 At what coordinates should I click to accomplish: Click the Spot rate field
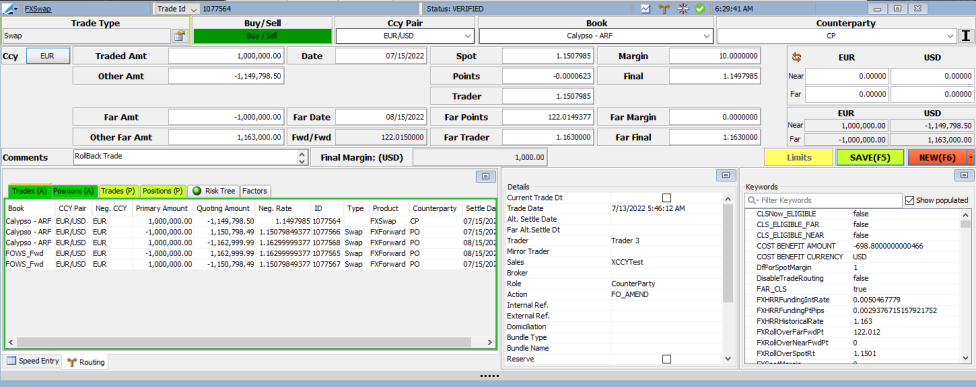548,56
